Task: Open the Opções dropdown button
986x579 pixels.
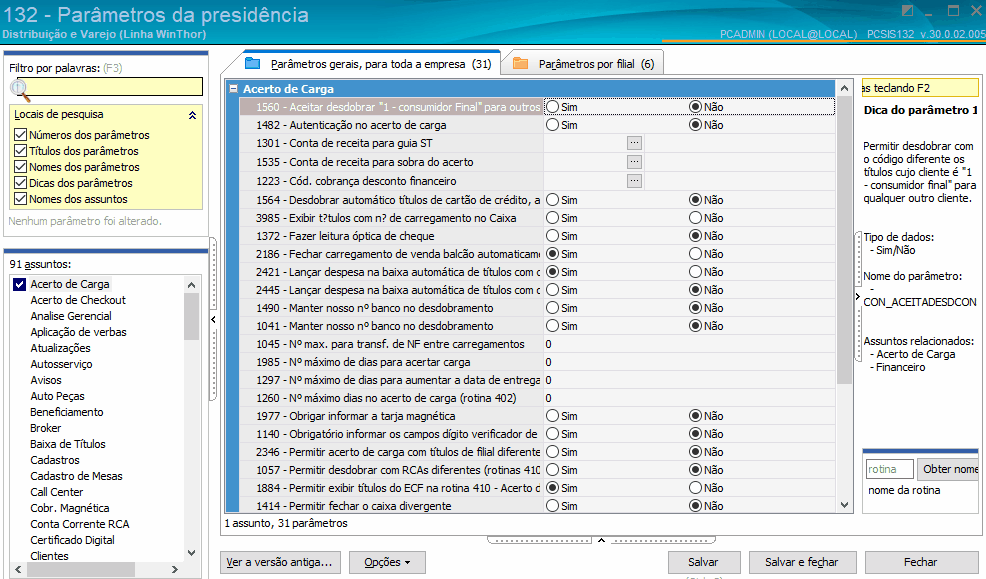Action: click(387, 562)
